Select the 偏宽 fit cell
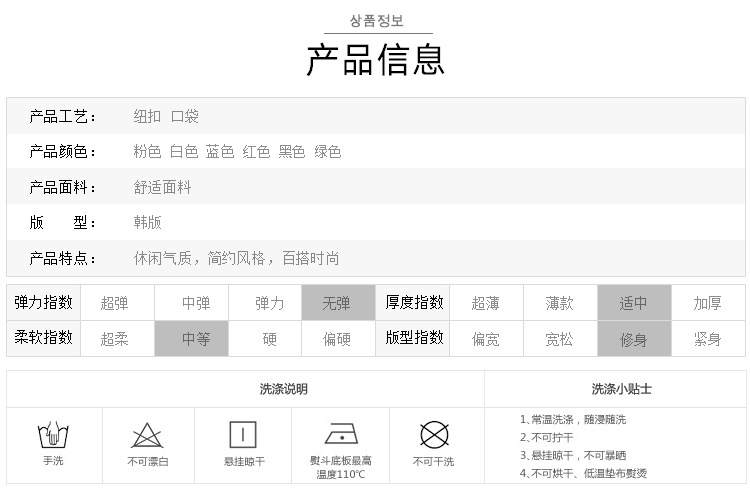The height and width of the screenshot is (500, 750). click(x=486, y=339)
